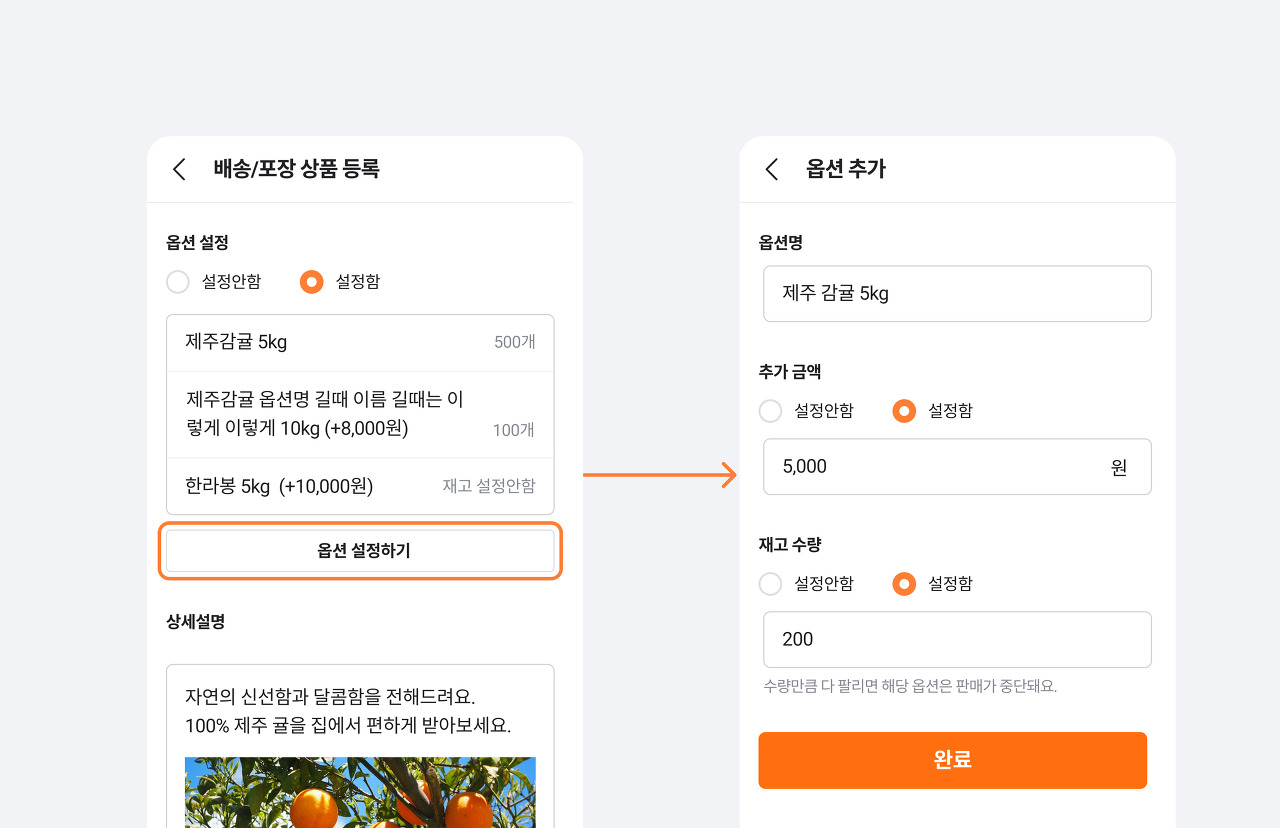Open the tangerine photo in 상세설명

coord(360,792)
